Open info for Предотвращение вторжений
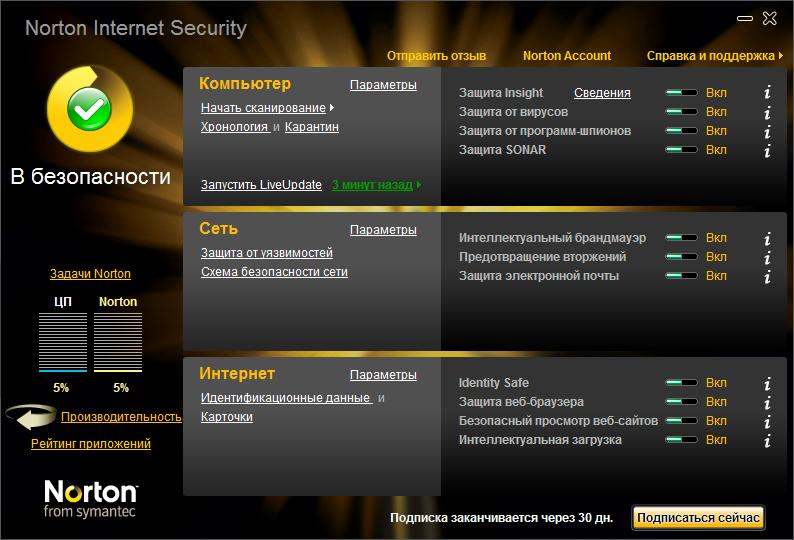Screen dimensions: 794x540 tap(768, 257)
